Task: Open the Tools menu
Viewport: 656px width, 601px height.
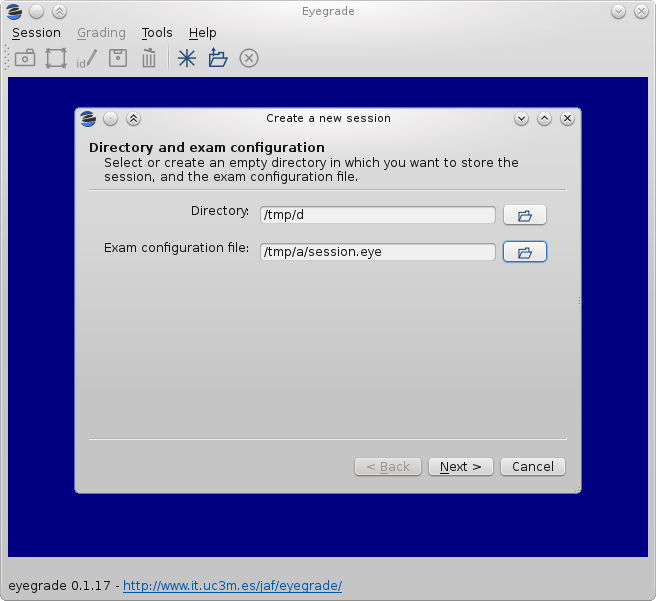Action: click(157, 33)
